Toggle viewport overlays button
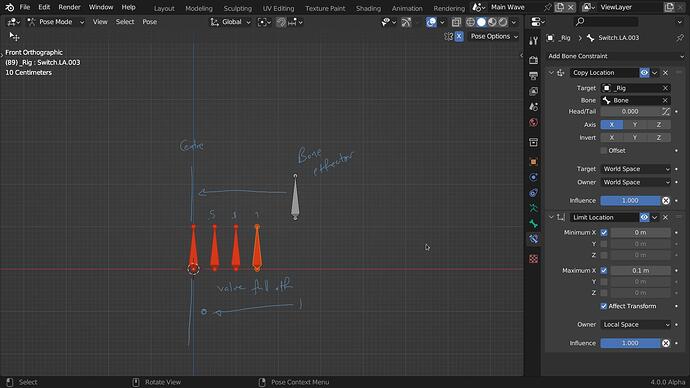The height and width of the screenshot is (388, 690). click(431, 22)
